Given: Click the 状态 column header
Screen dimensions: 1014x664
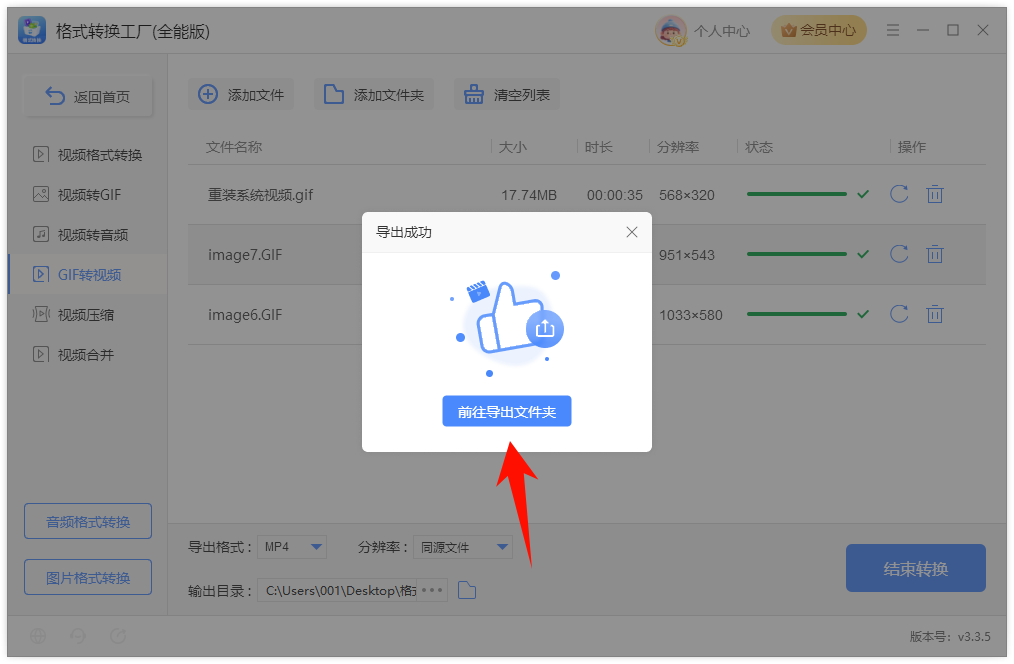Looking at the screenshot, I should click(759, 147).
